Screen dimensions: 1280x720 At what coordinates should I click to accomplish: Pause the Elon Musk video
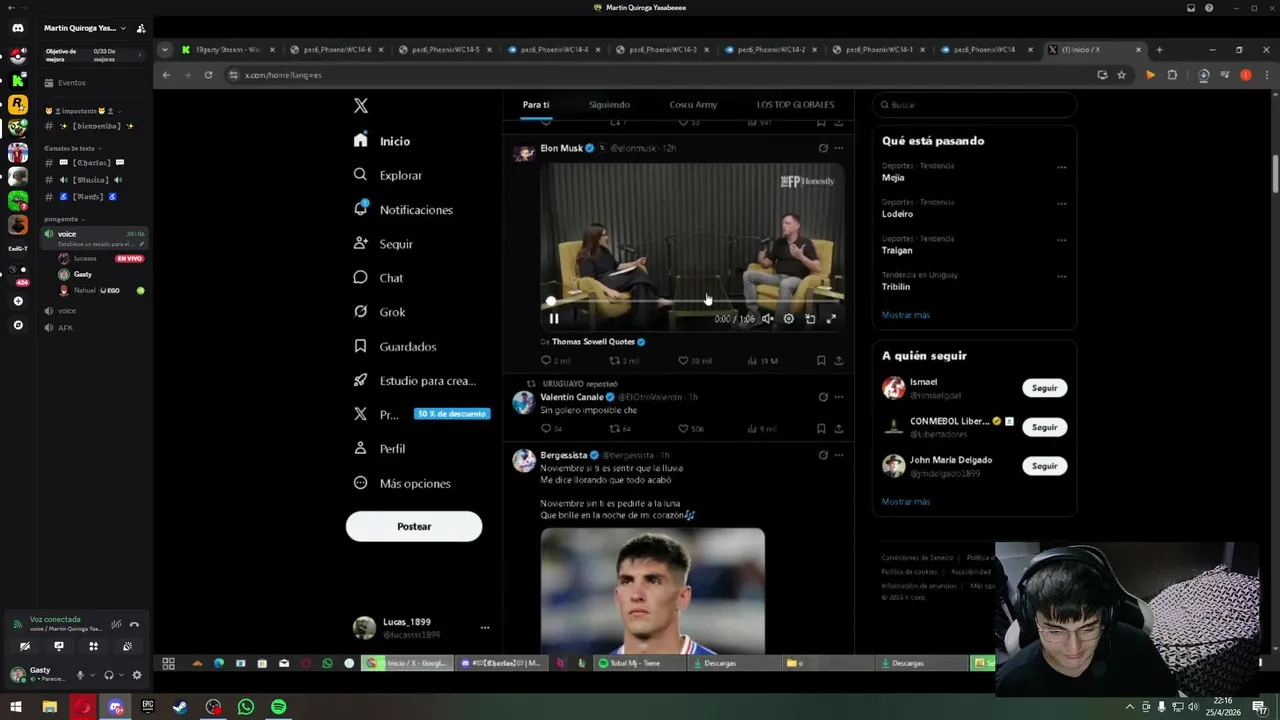click(x=553, y=319)
